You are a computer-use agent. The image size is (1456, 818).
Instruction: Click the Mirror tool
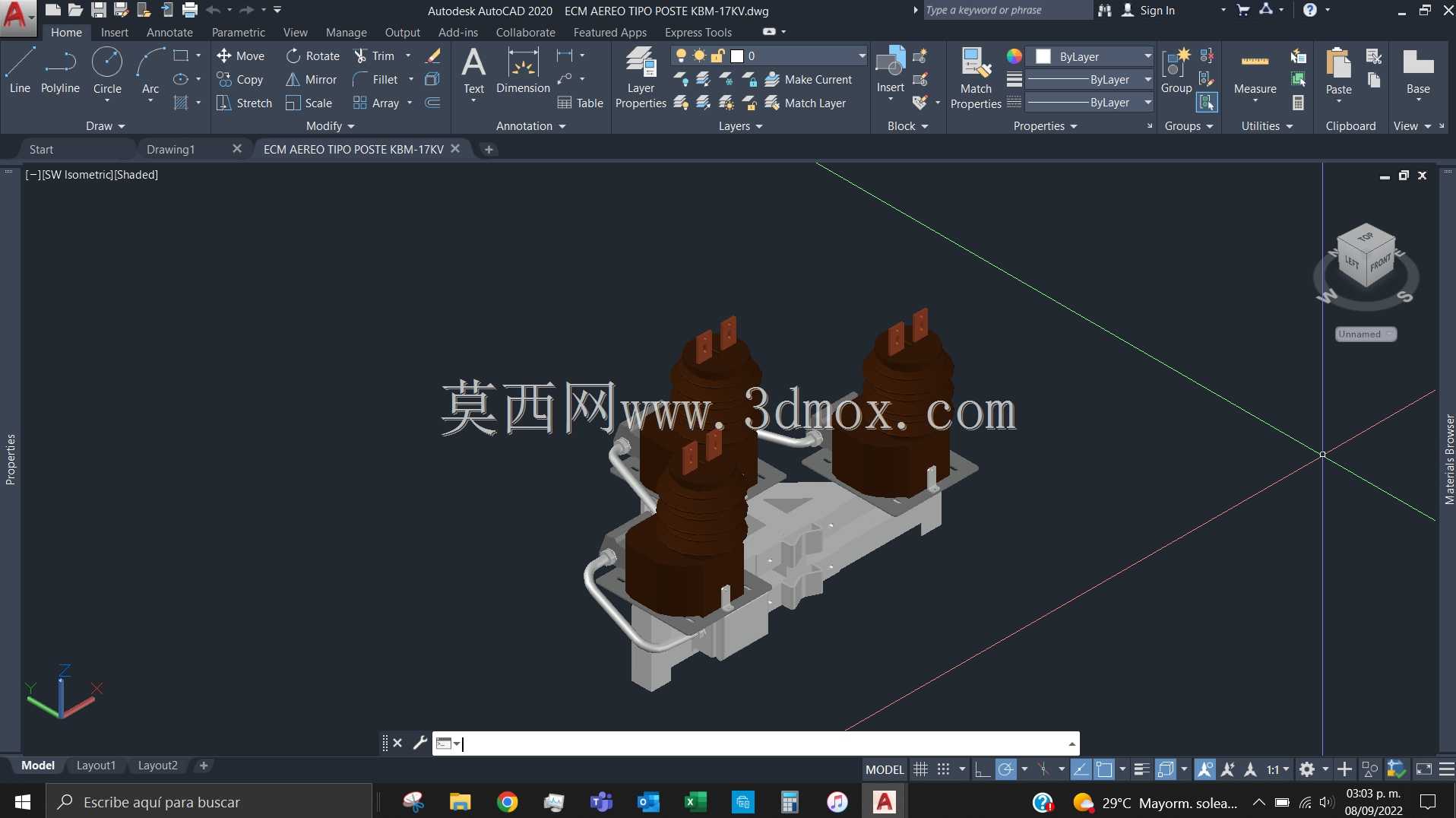[x=311, y=79]
